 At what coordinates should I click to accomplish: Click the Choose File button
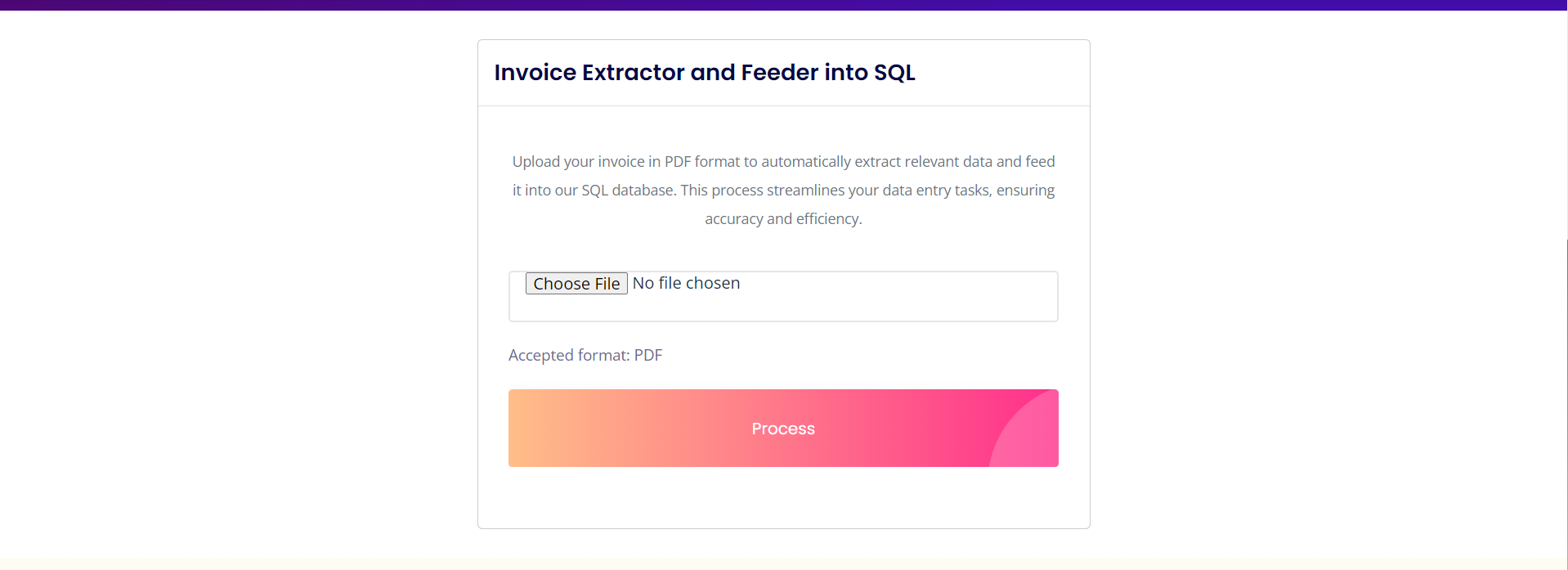576,283
